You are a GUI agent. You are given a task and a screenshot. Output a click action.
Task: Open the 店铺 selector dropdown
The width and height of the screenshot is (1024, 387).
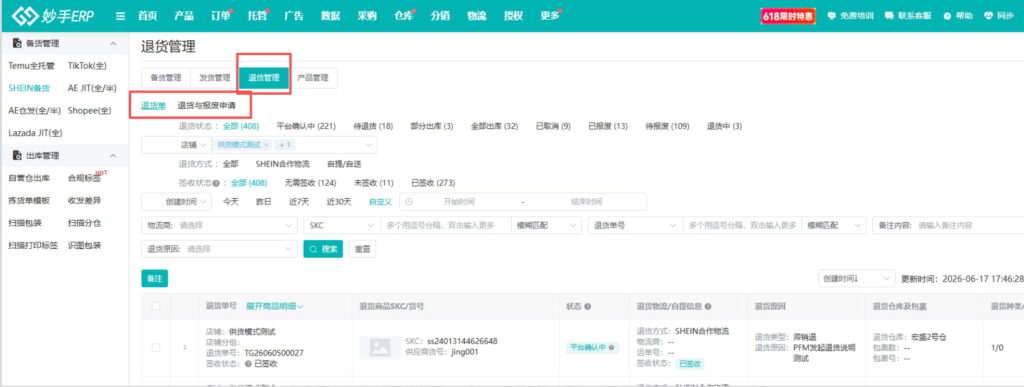click(x=176, y=145)
